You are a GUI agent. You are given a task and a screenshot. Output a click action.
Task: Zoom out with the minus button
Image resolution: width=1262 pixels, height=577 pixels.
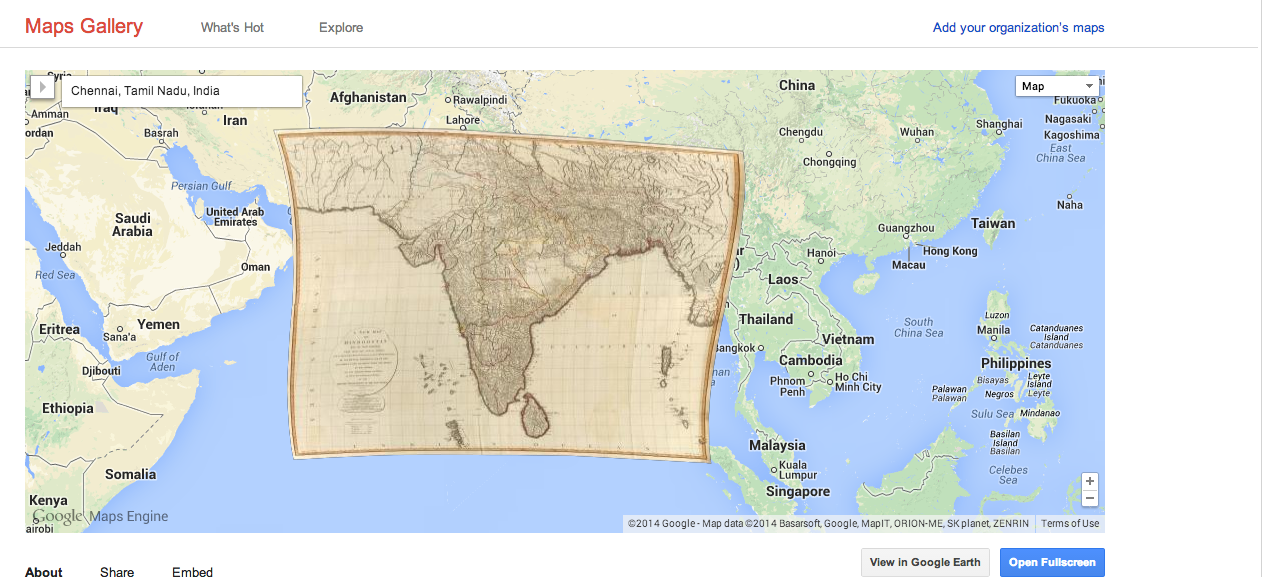tap(1090, 498)
